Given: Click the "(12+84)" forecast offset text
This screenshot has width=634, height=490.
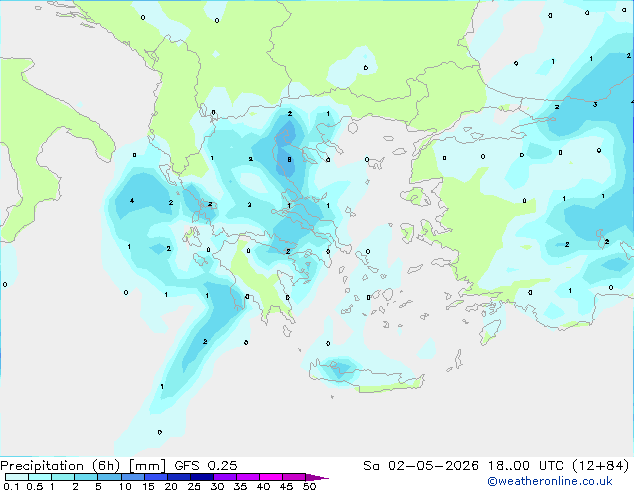Looking at the screenshot, I should click(601, 466).
